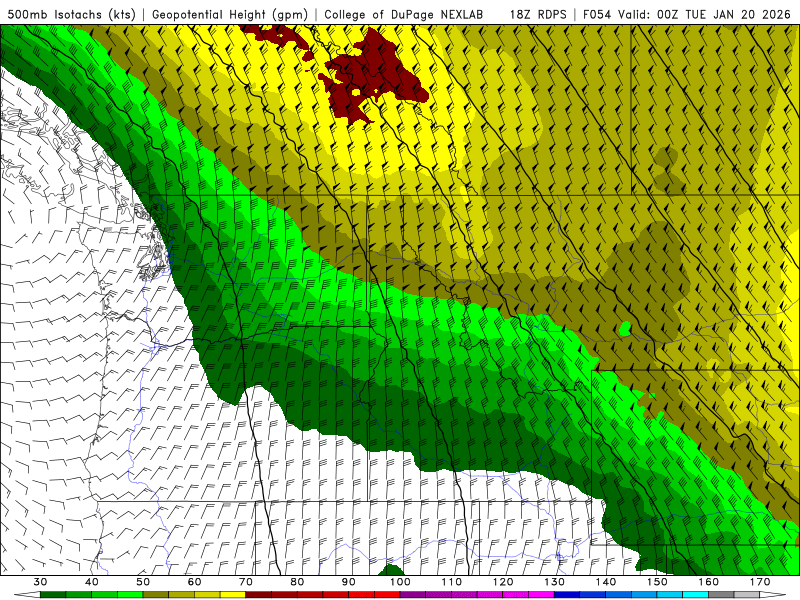Click the legend value "30"
This screenshot has height=600, width=800.
click(40, 582)
